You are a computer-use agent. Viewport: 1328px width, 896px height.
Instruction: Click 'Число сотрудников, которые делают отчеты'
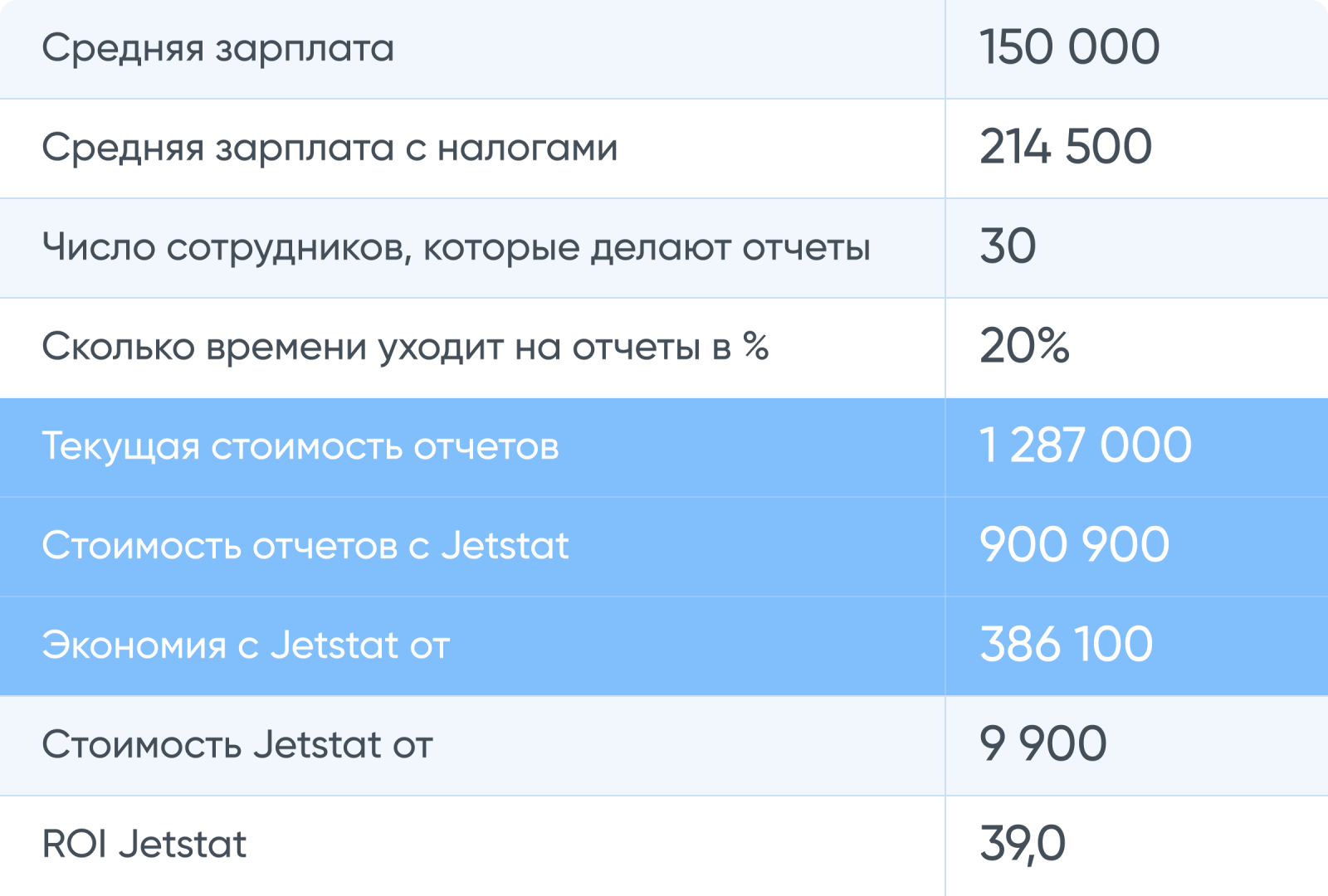click(456, 247)
